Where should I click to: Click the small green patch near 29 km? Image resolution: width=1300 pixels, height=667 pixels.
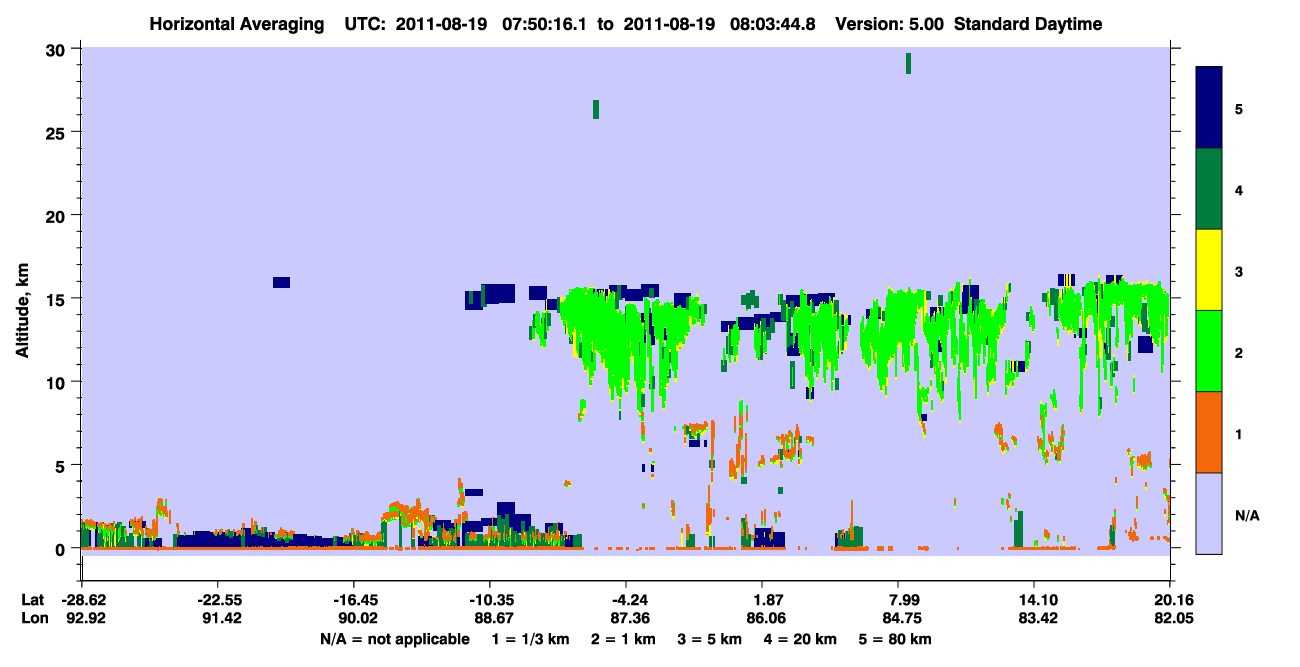coord(908,63)
